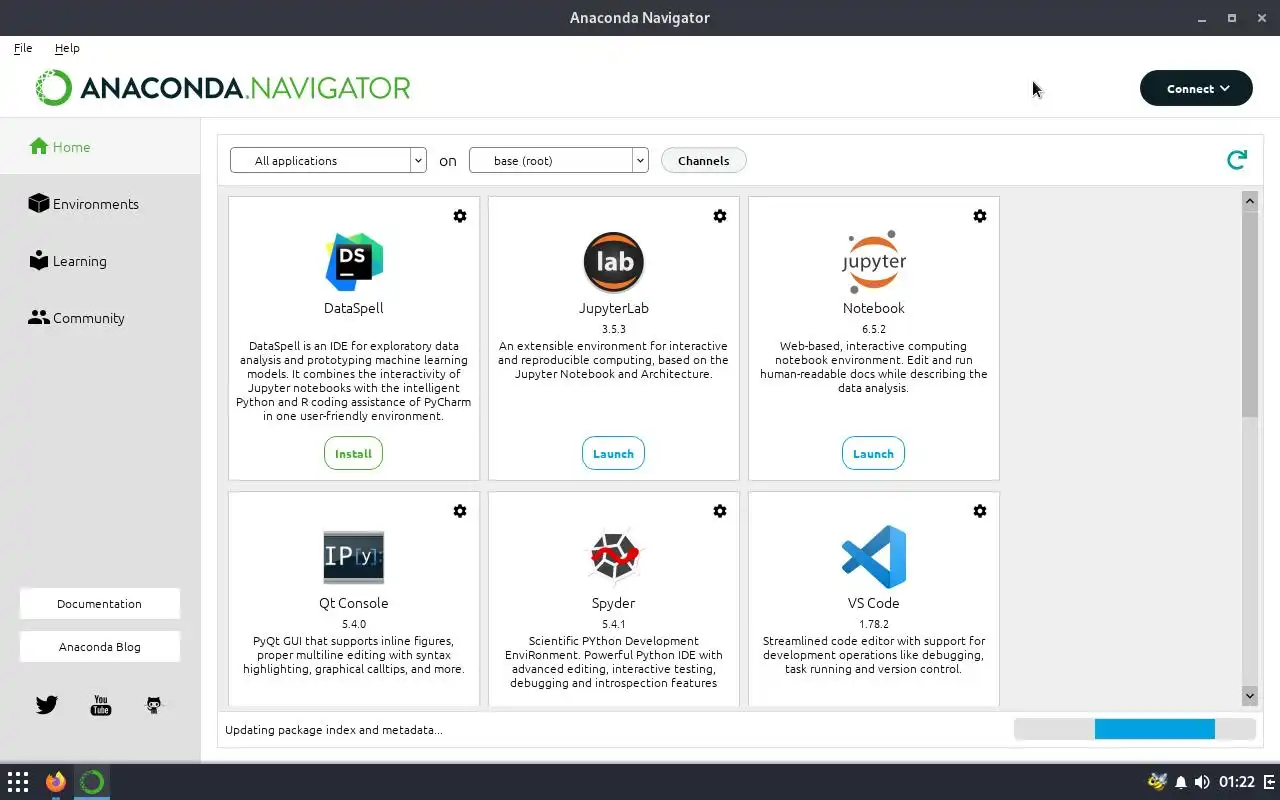1280x800 pixels.
Task: Open the Qt Console tile settings gear
Action: [x=460, y=511]
